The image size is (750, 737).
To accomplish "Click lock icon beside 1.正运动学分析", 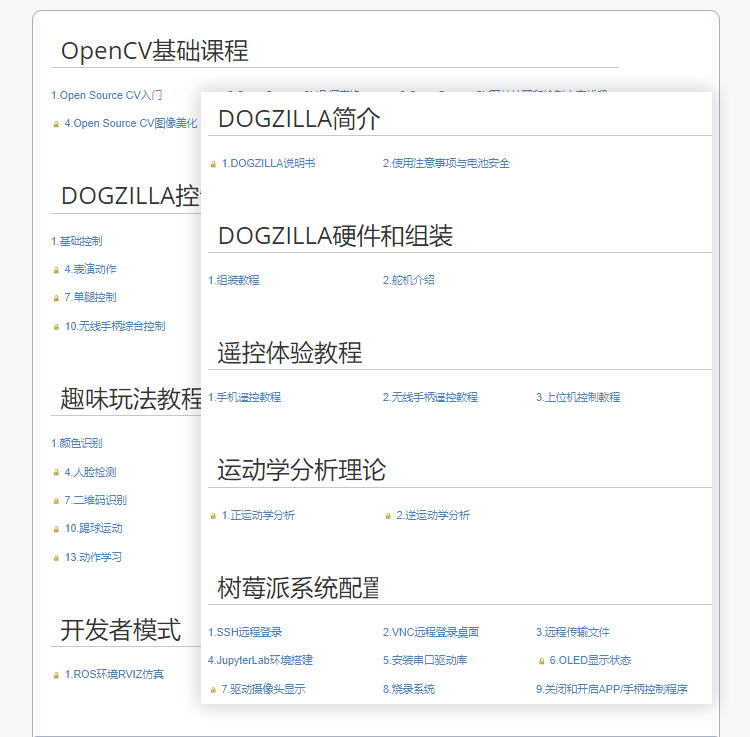I will [x=213, y=516].
